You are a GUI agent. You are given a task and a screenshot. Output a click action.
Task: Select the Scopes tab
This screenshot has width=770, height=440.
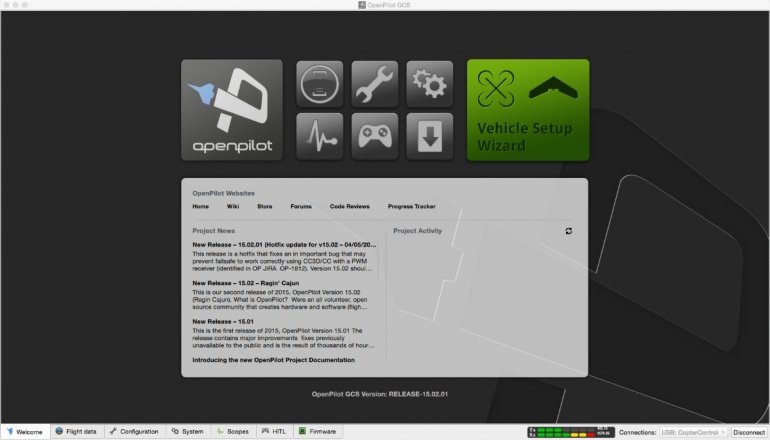[231, 432]
